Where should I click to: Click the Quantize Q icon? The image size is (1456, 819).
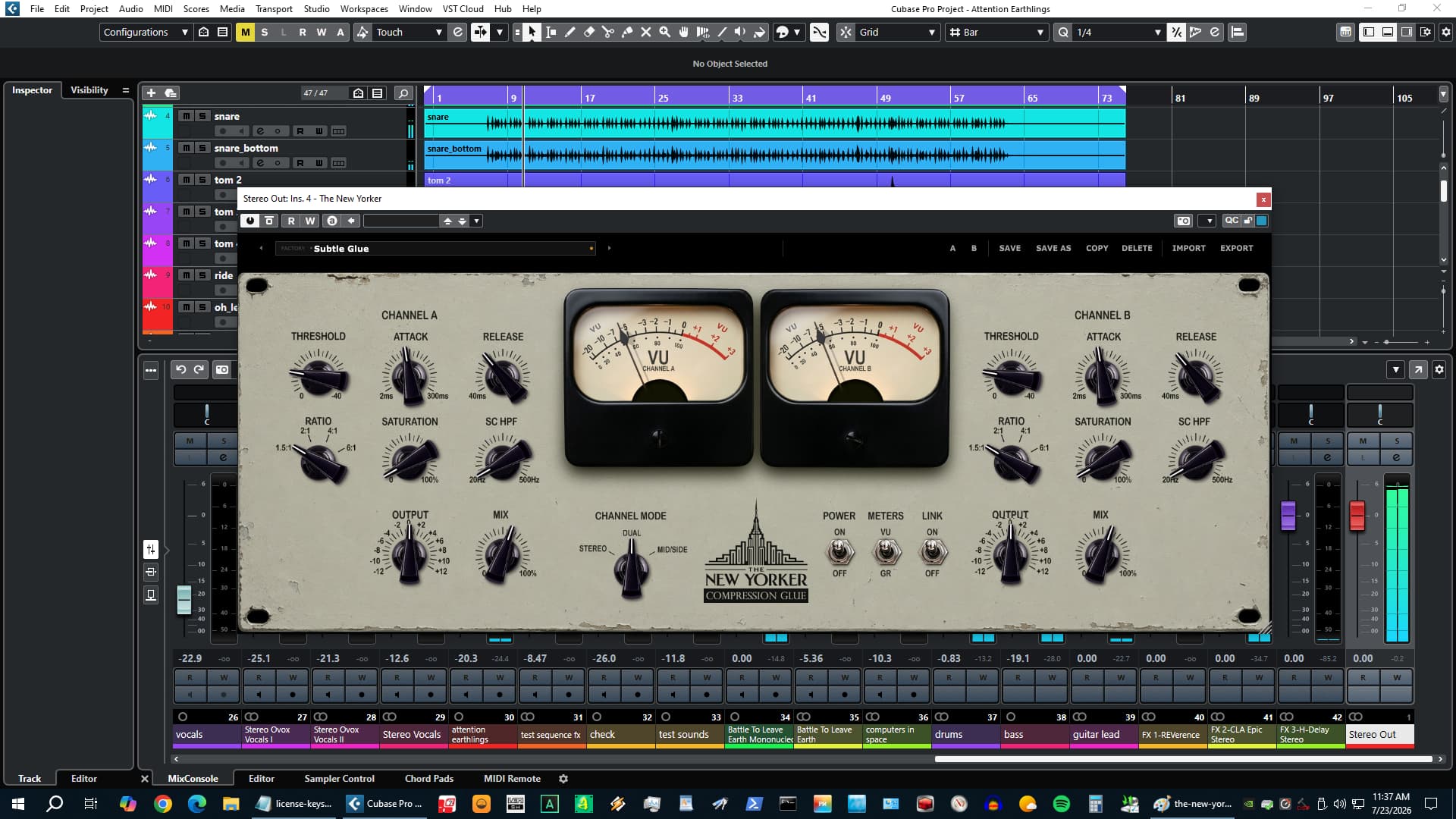click(x=1063, y=32)
